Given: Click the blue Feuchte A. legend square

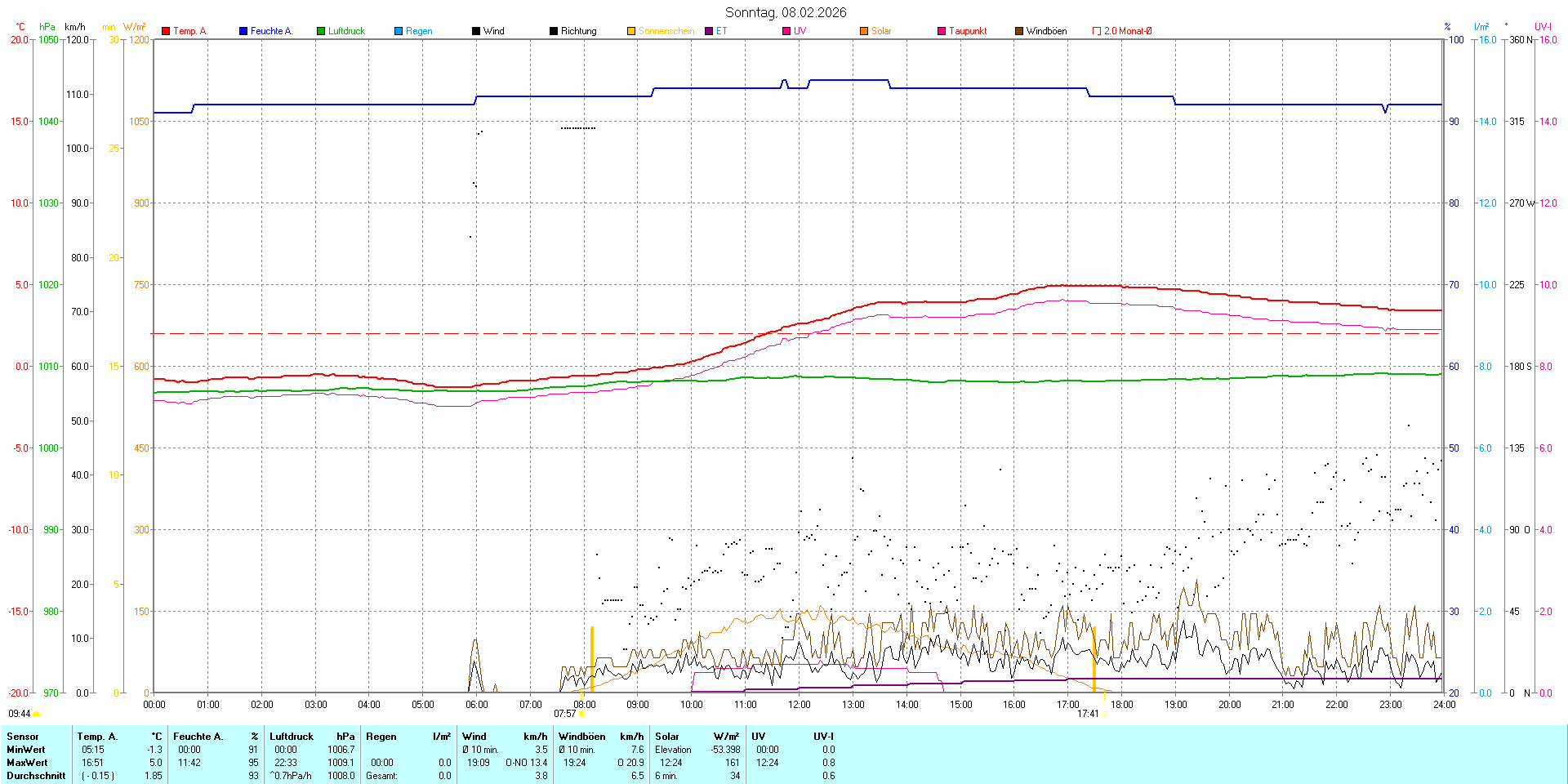Looking at the screenshot, I should point(243,31).
